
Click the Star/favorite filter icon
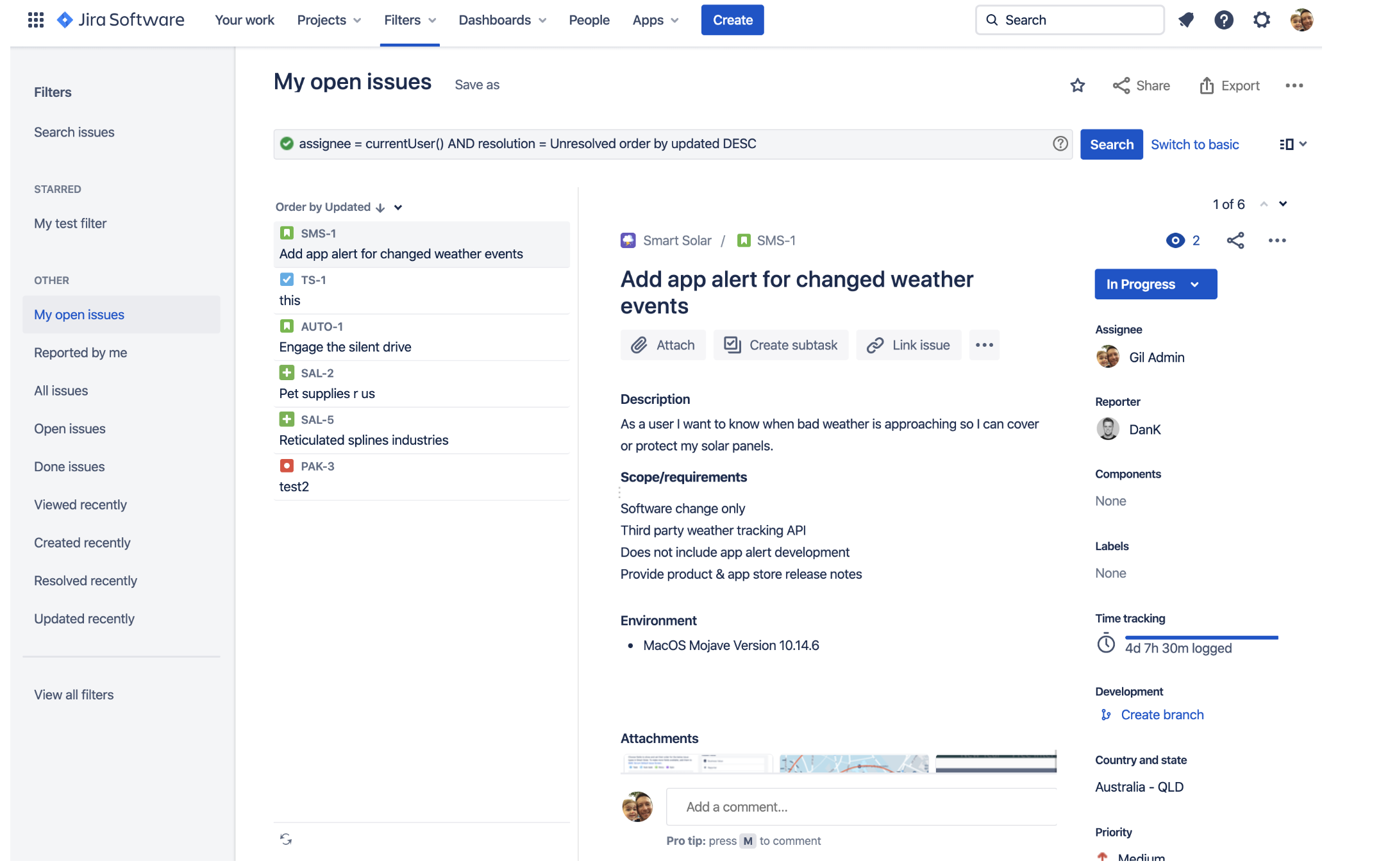1078,84
